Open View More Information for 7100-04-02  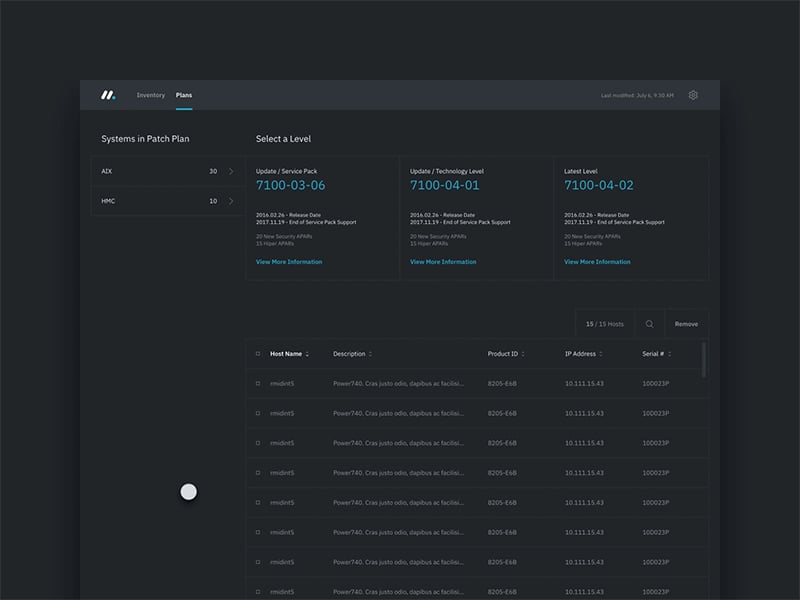click(597, 262)
